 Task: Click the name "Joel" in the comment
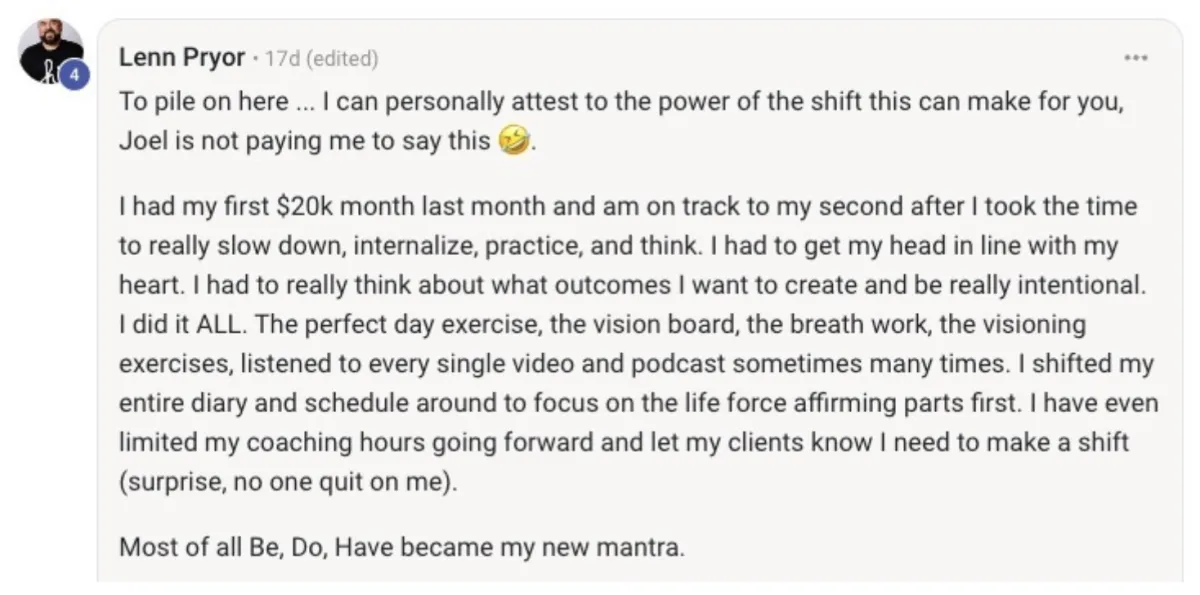[142, 141]
